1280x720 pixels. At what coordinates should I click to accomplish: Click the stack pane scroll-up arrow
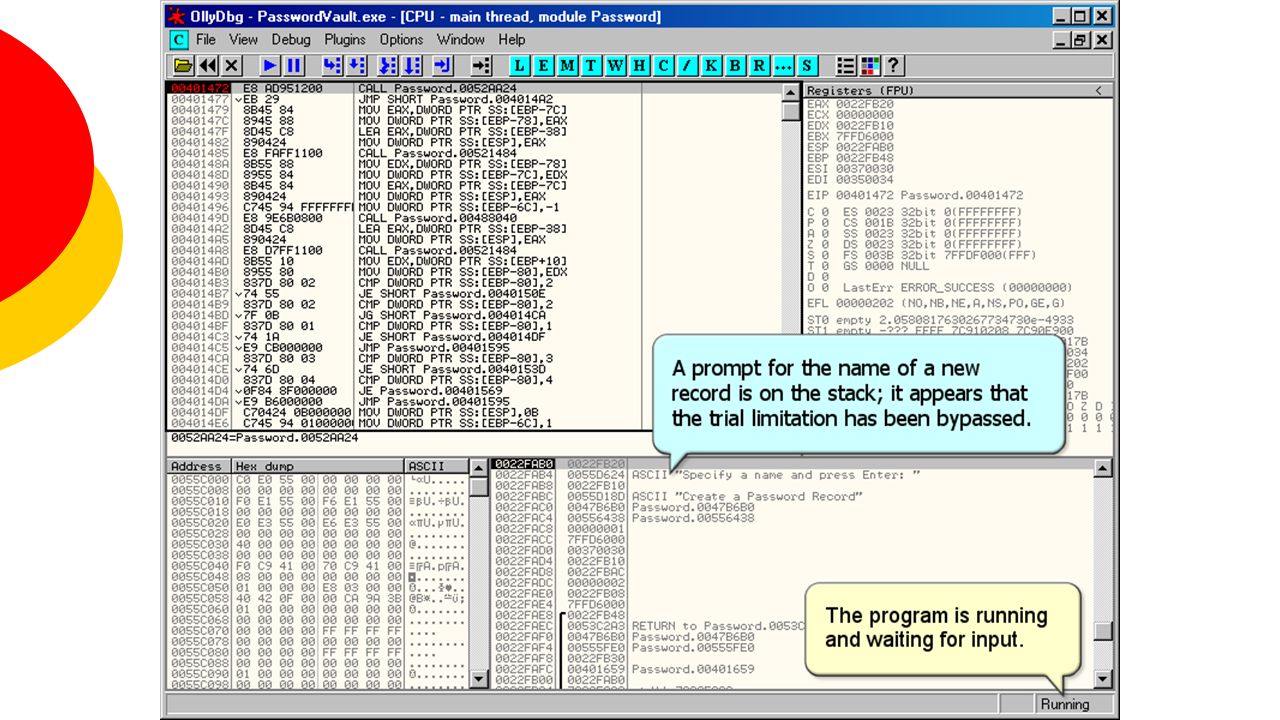[x=1103, y=468]
